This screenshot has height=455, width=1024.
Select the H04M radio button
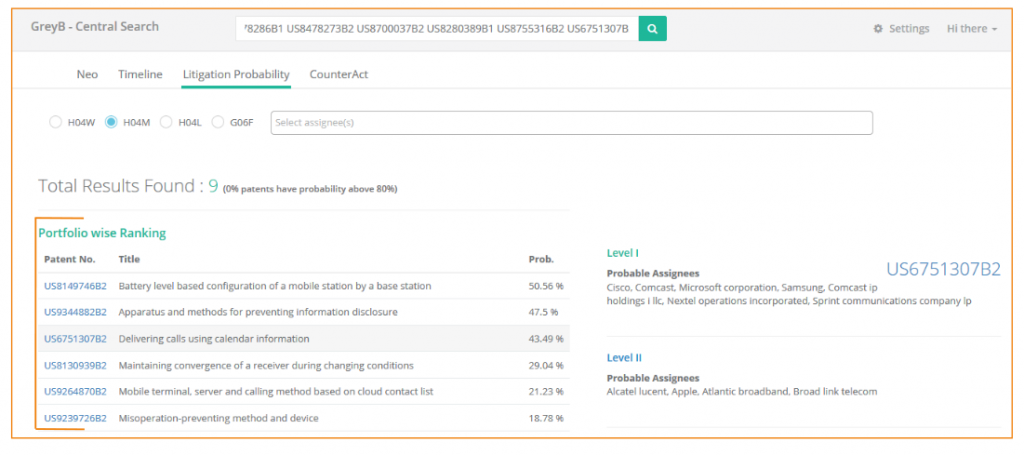point(111,122)
